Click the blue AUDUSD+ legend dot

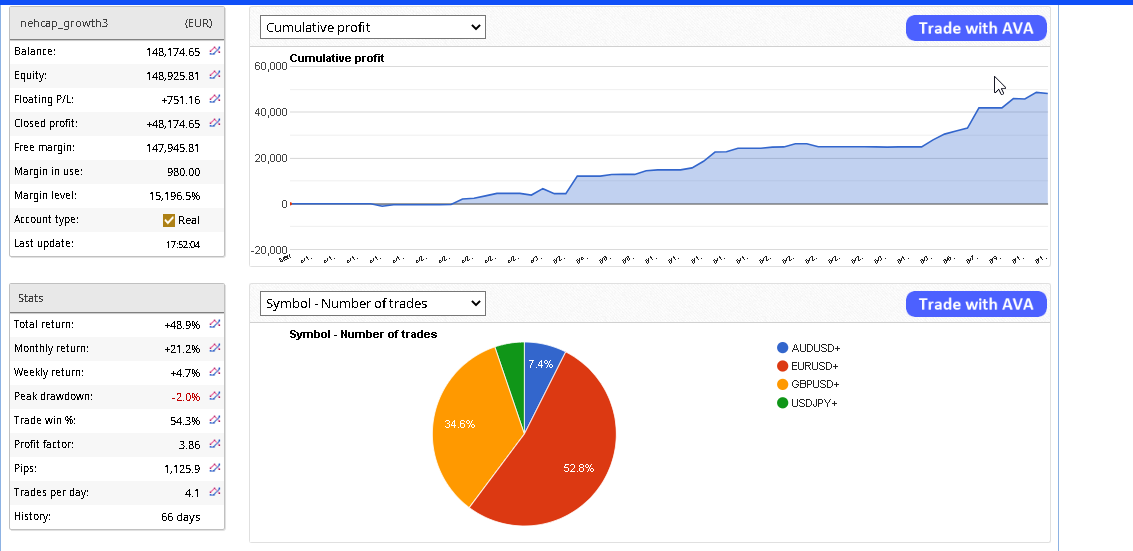tap(782, 348)
